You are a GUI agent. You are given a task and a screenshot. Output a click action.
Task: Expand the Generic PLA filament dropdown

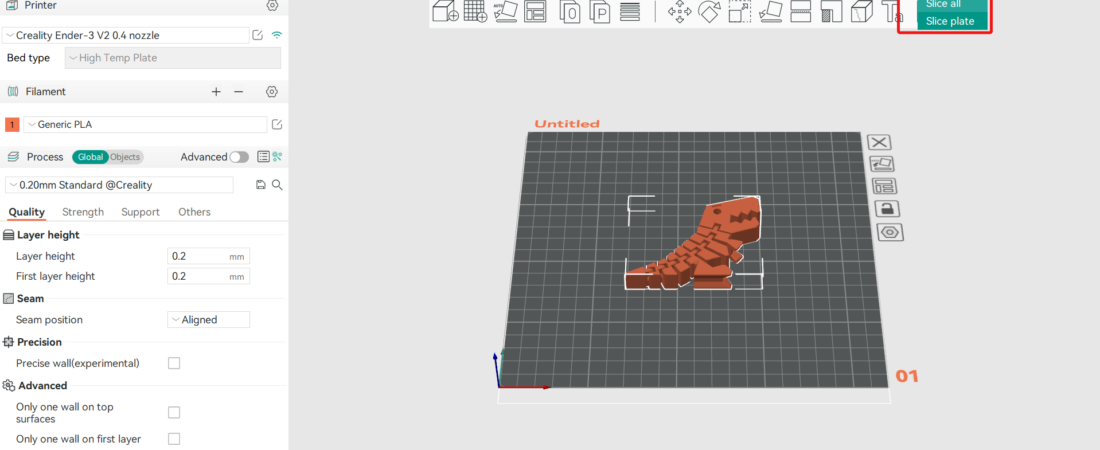pos(145,124)
